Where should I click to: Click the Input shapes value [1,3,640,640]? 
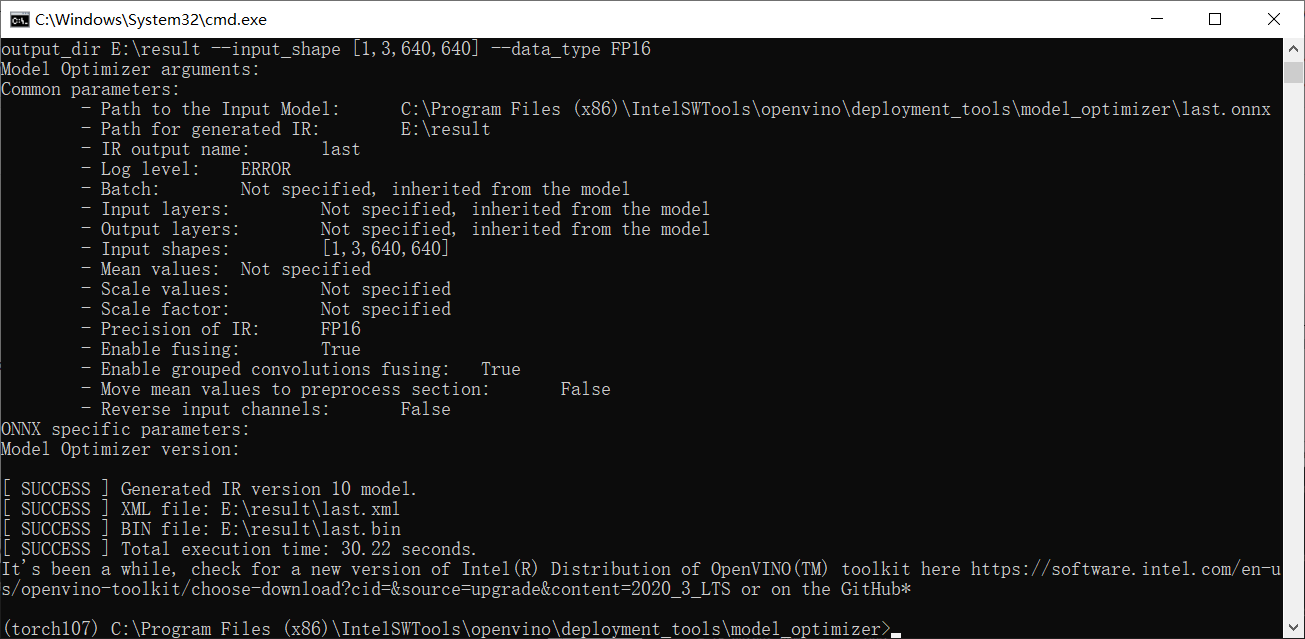[385, 249]
